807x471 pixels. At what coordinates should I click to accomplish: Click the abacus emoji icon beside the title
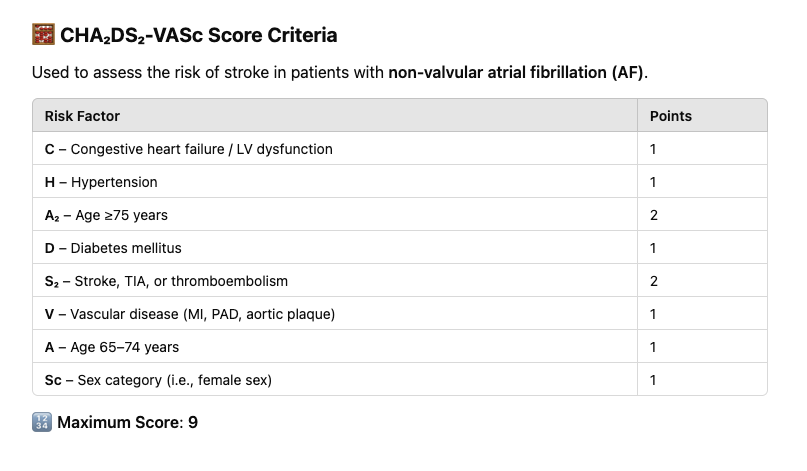click(43, 34)
